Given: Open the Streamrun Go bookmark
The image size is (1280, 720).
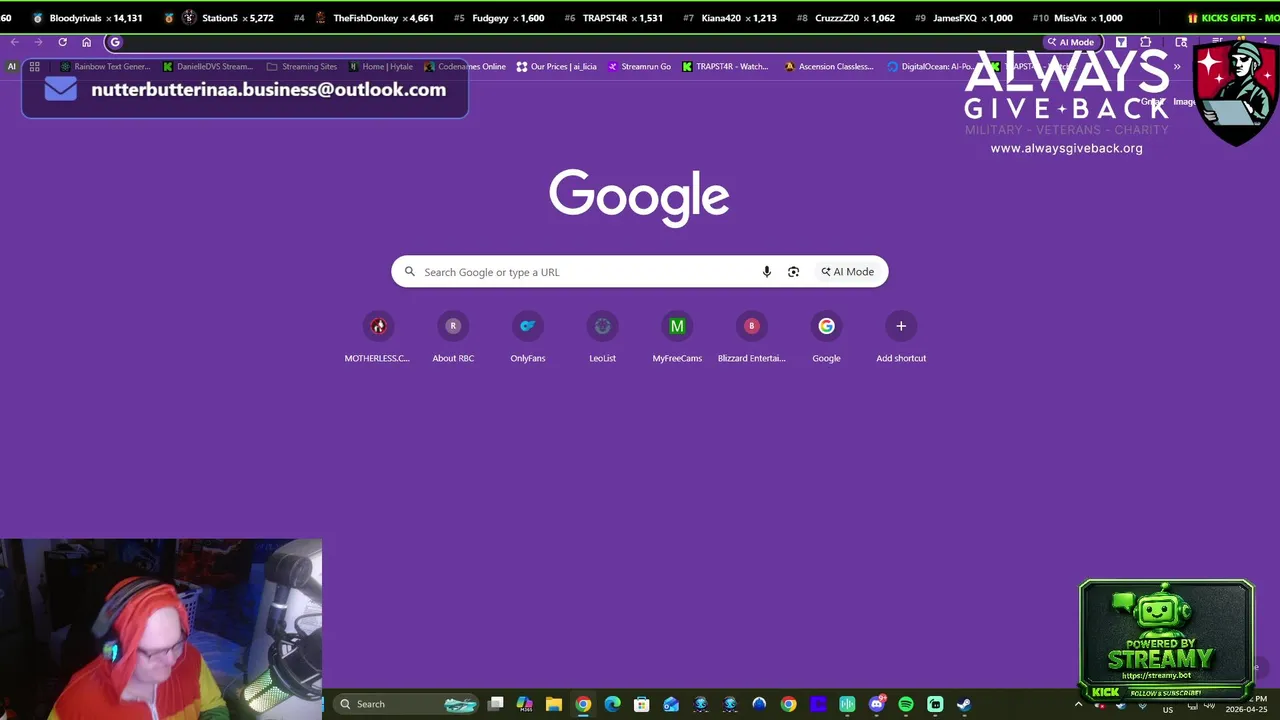Looking at the screenshot, I should [640, 67].
